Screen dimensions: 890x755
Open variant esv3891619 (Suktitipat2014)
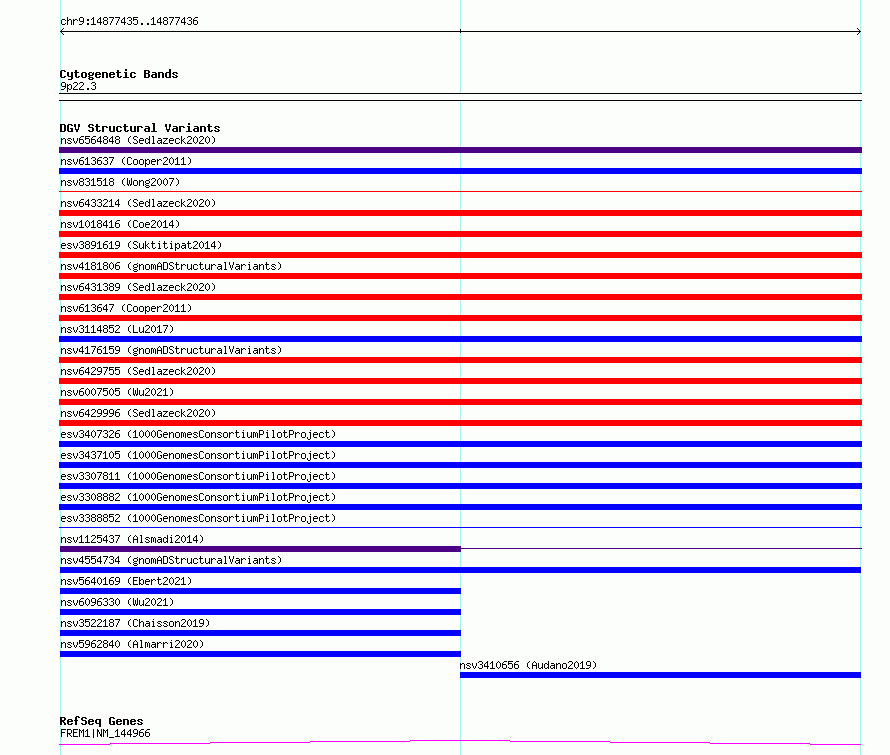[x=141, y=245]
